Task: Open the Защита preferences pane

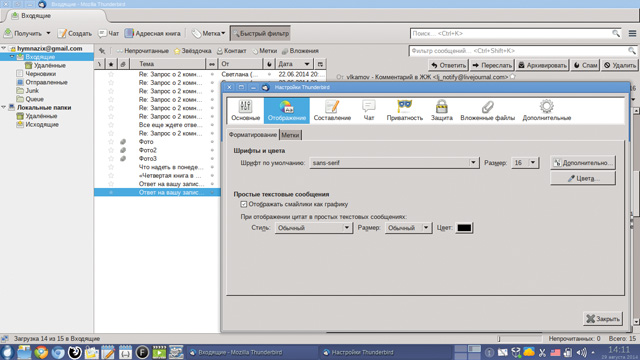Action: (441, 110)
